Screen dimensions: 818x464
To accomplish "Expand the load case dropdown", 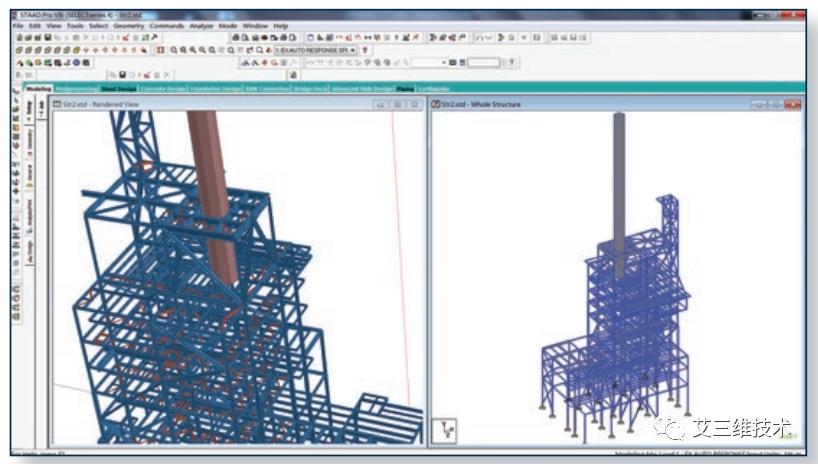I will (x=353, y=49).
